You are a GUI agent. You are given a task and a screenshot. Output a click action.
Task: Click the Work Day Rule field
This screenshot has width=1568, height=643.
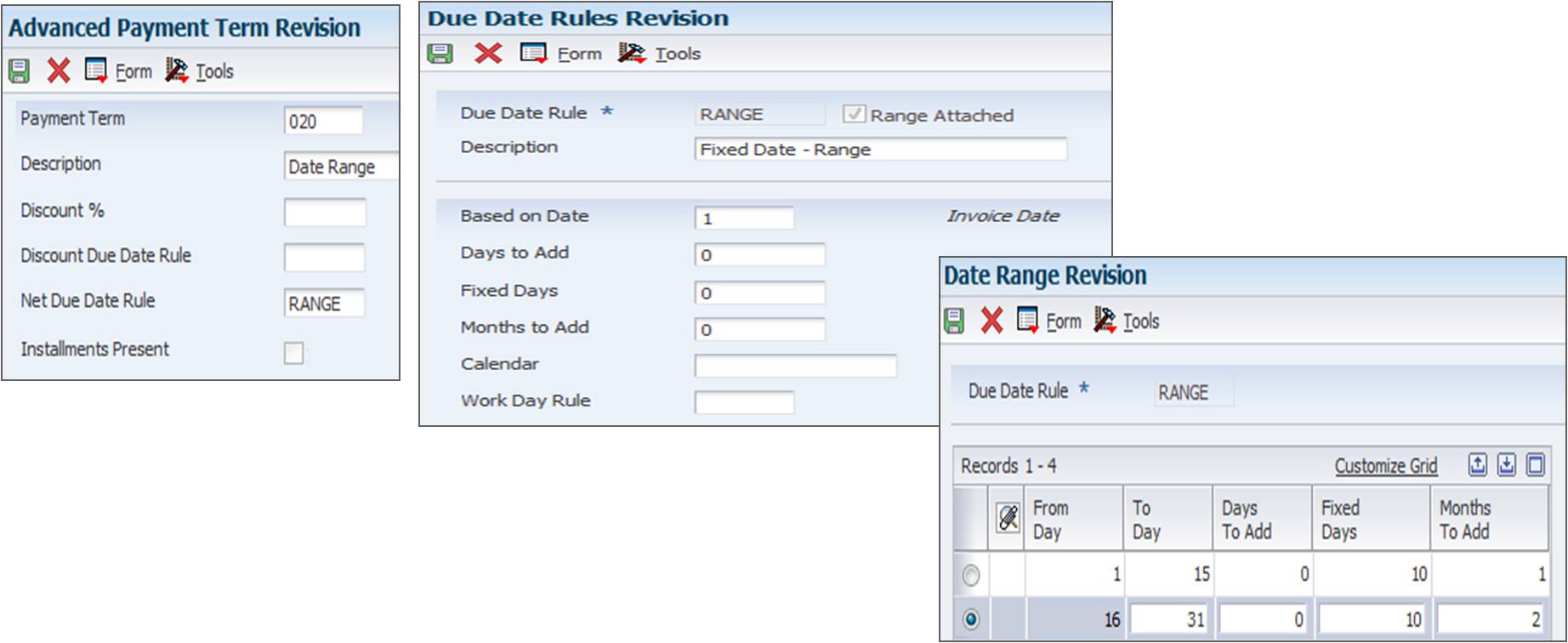pyautogui.click(x=744, y=402)
